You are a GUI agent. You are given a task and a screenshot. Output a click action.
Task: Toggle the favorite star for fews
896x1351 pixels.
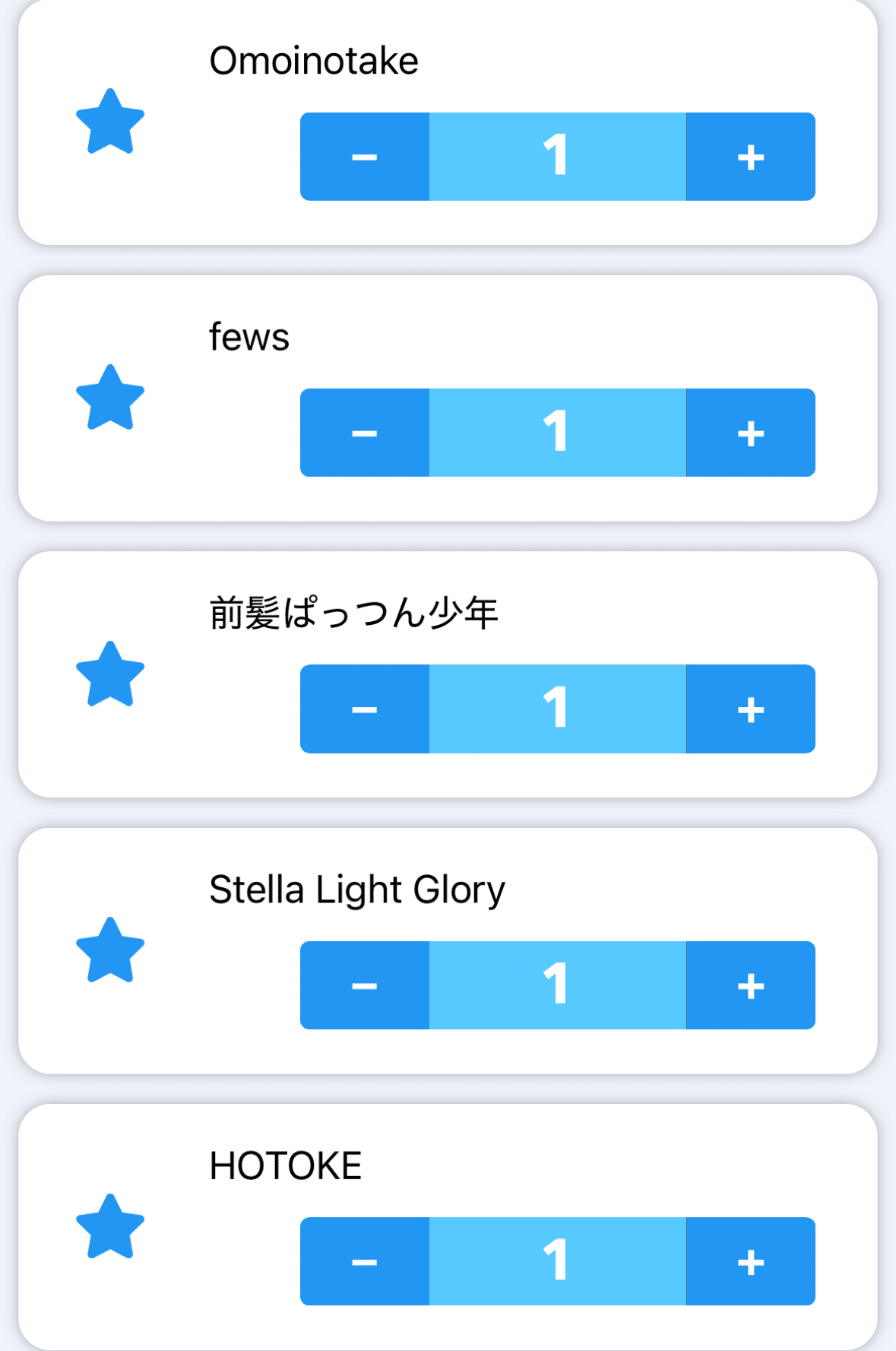coord(110,398)
